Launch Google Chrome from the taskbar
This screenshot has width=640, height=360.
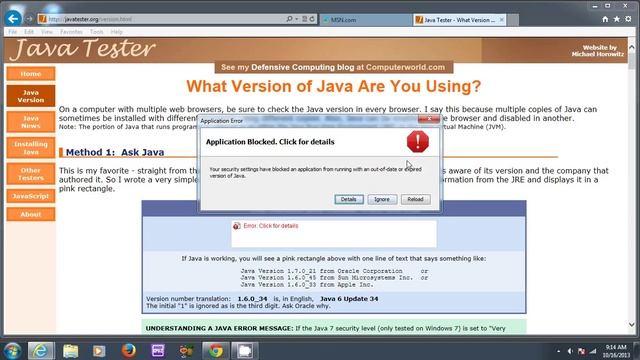point(216,351)
